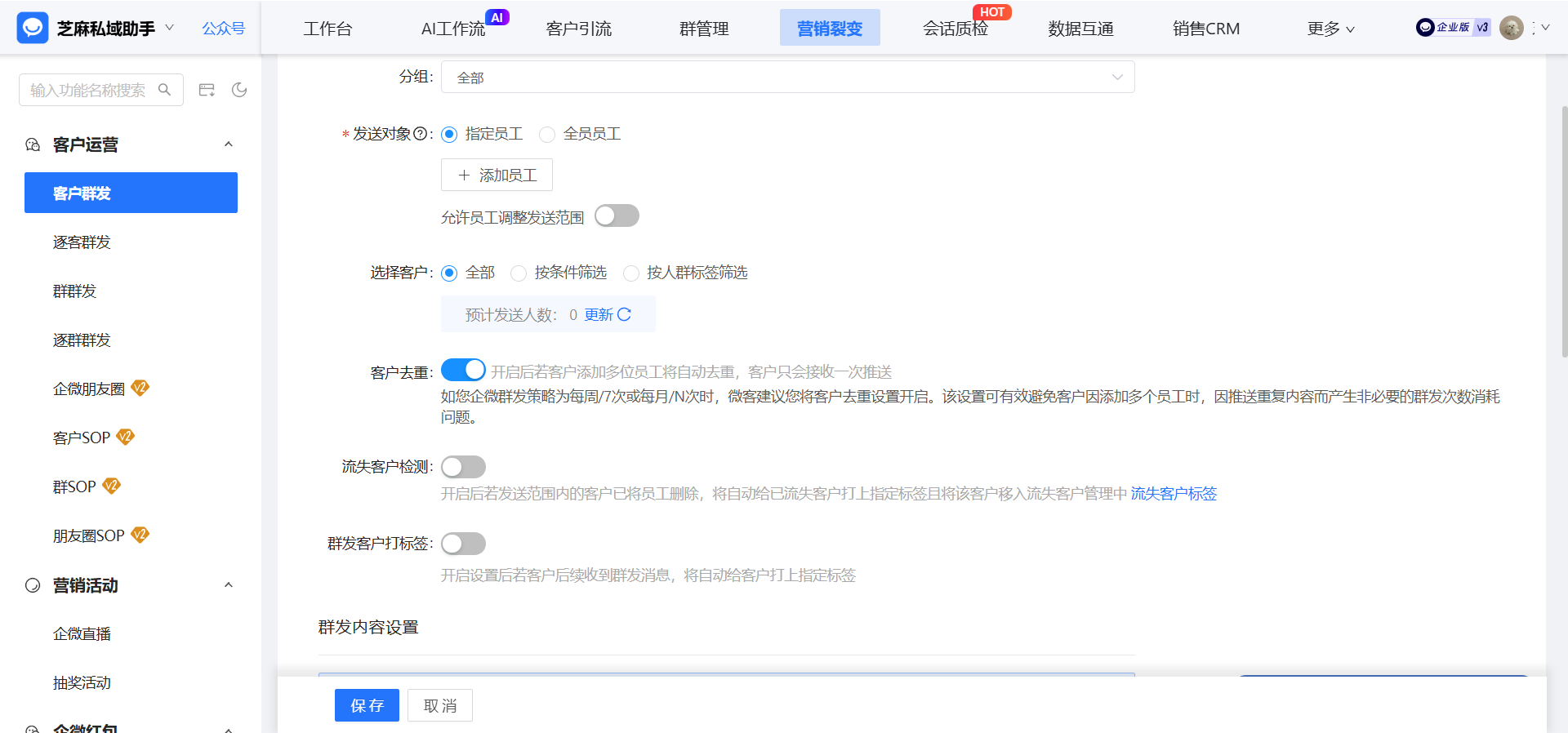Toggle dark mode moon icon
1568x733 pixels.
239,90
